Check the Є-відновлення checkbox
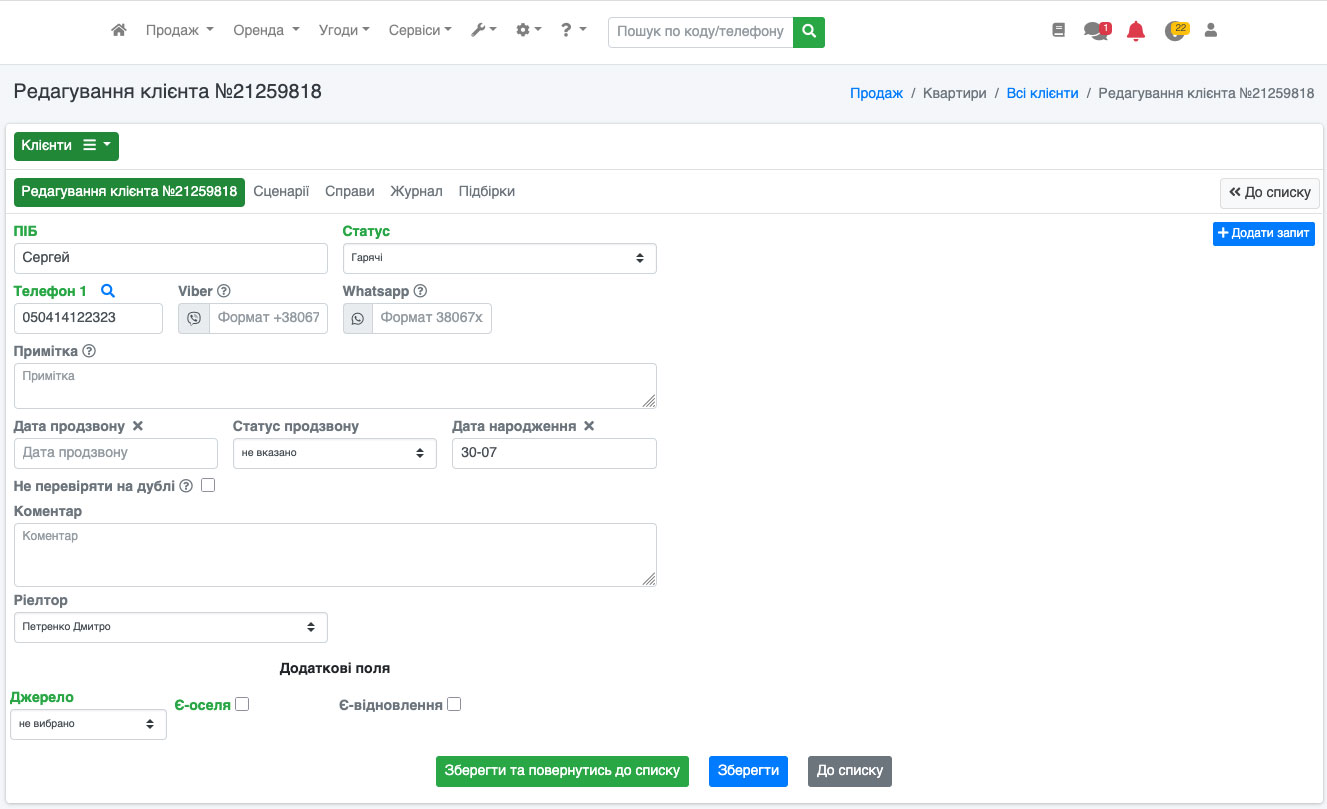1327x809 pixels. click(x=454, y=704)
